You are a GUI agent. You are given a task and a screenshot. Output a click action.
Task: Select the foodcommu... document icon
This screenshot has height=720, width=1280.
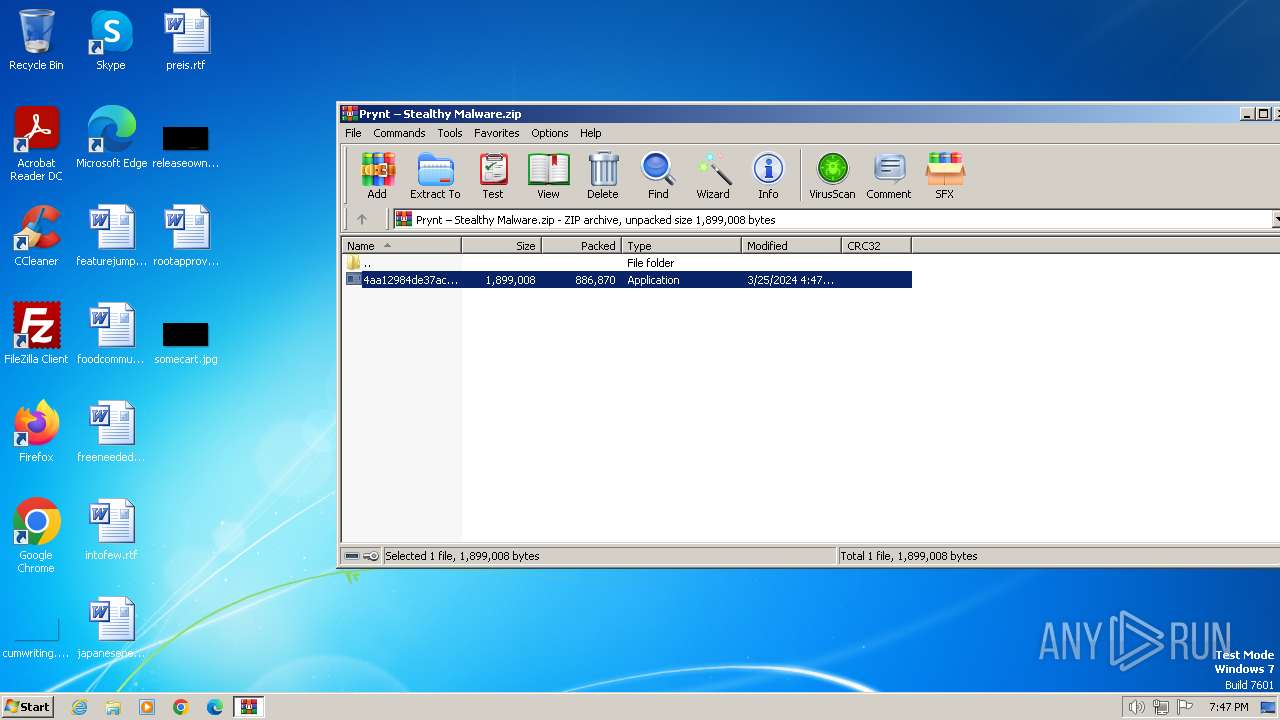111,334
